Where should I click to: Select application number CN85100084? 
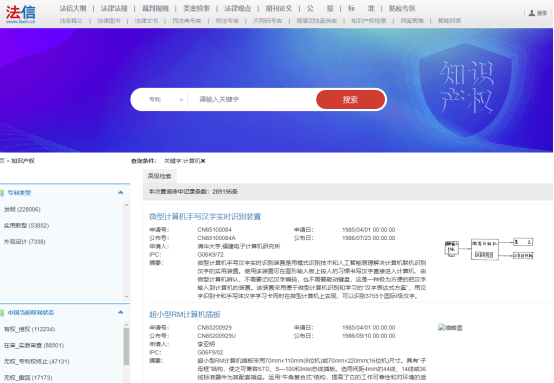pyautogui.click(x=214, y=230)
